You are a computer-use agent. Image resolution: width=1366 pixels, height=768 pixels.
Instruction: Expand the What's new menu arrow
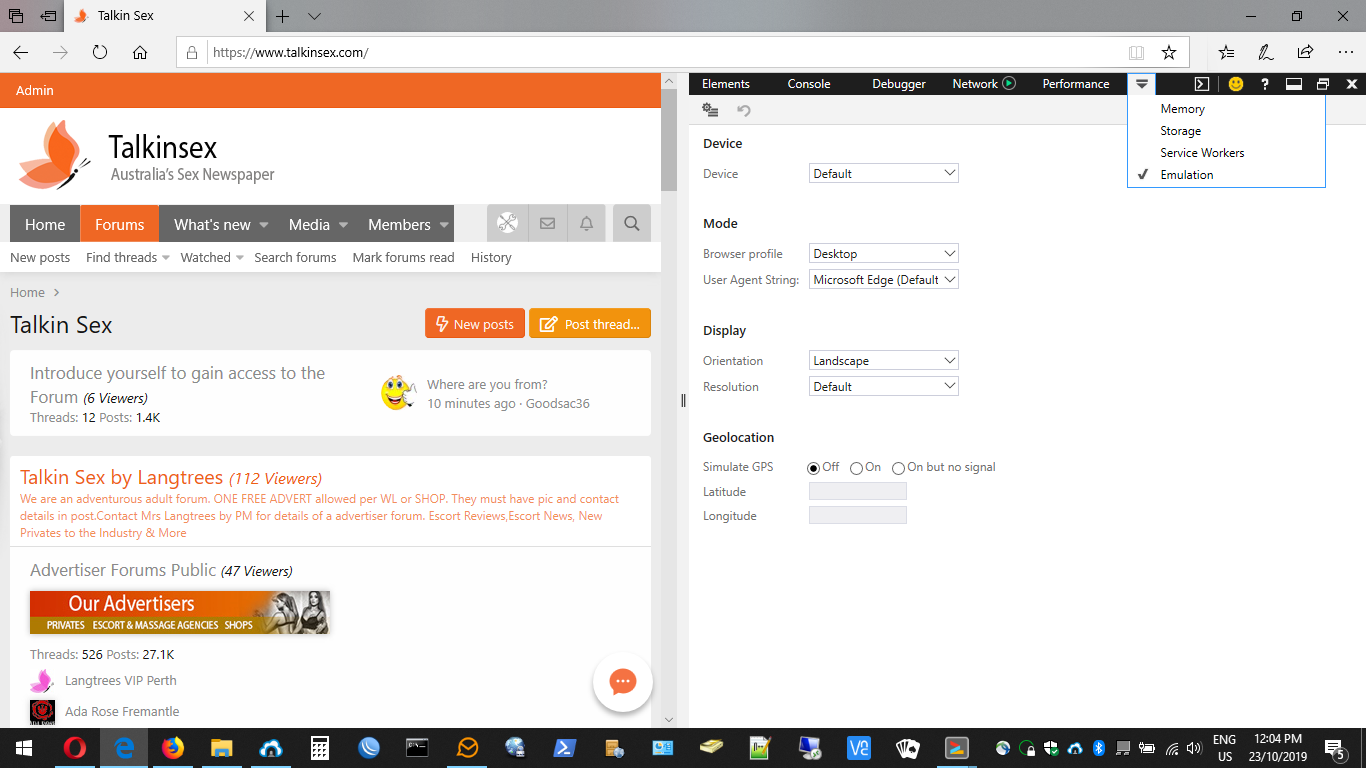point(264,225)
